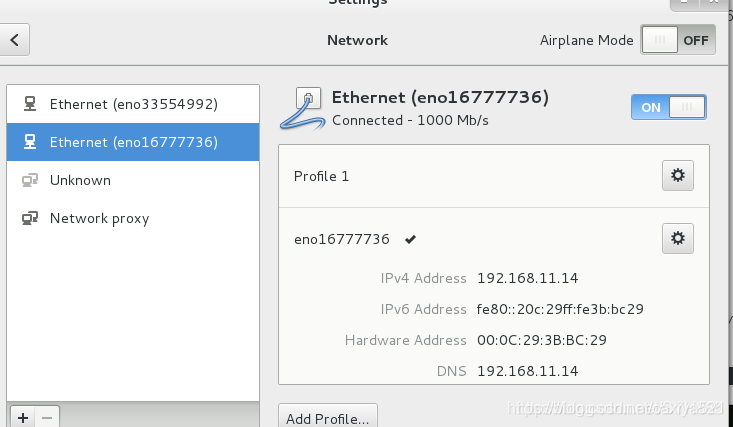
Task: Click the eno16777736 device icon in the sidebar
Action: (x=30, y=142)
